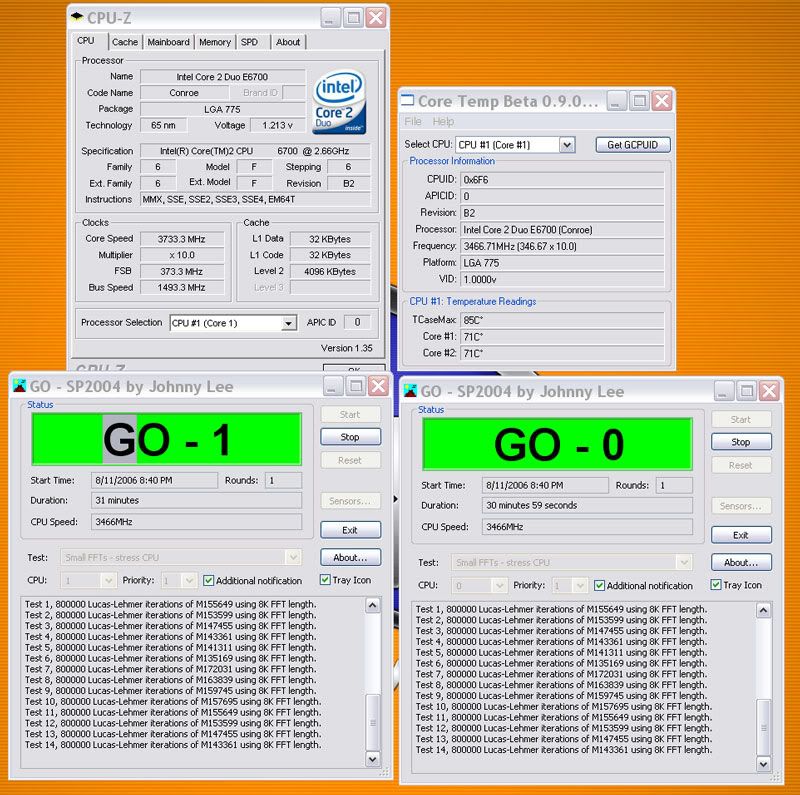Click the disabled Start button in GO - 1 window
Screen dimensions: 800x795
[x=350, y=414]
